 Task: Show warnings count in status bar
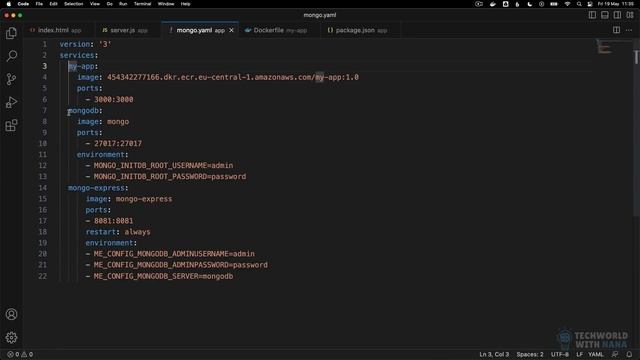pos(27,354)
